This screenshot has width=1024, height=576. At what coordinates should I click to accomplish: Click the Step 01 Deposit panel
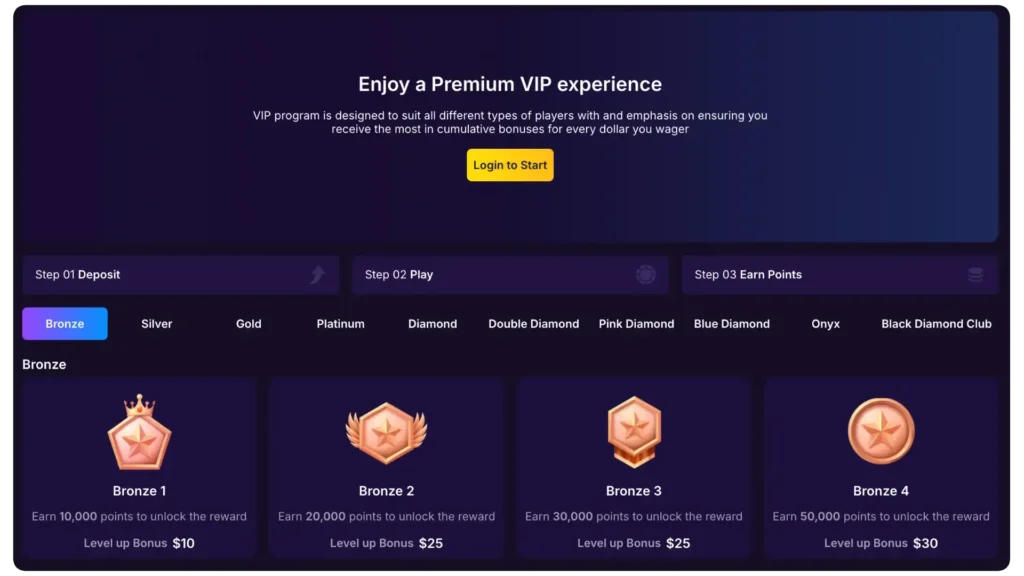point(180,274)
